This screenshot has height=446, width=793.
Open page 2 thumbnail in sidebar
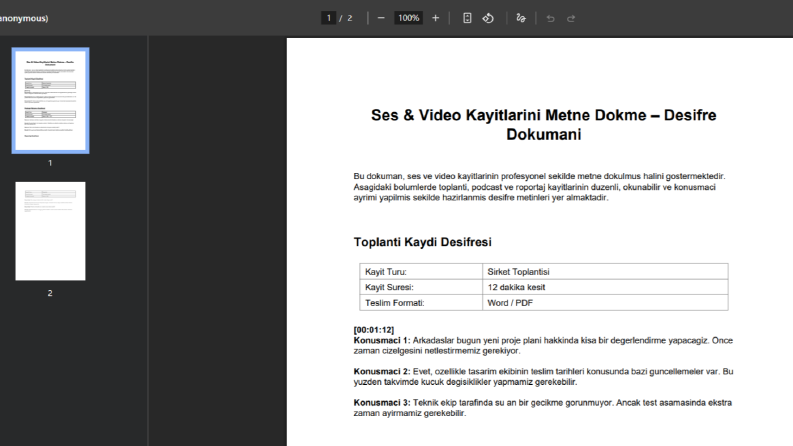tap(51, 231)
